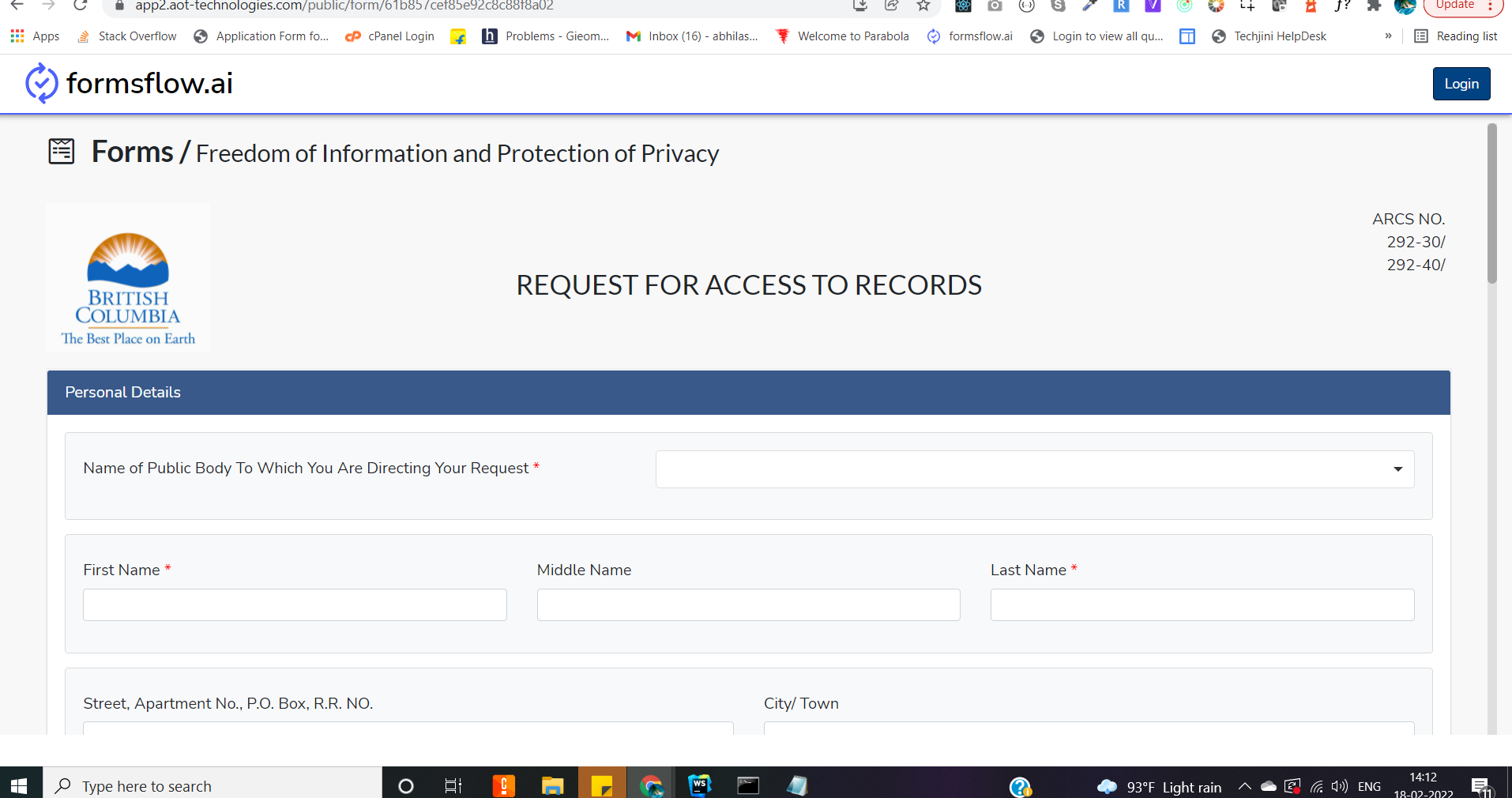Click the purple V extension icon

1153,6
